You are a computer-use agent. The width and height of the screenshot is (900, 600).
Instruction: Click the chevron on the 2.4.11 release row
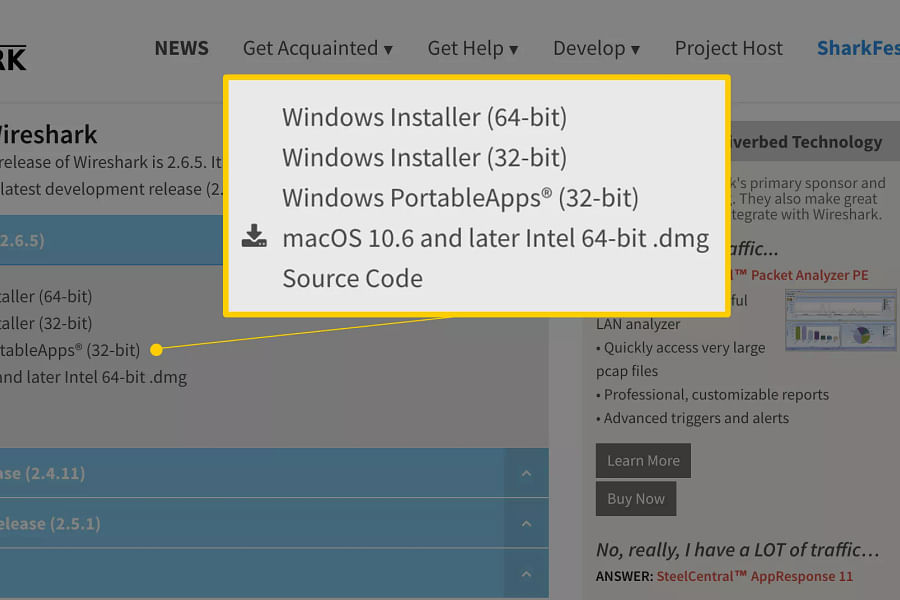pos(526,473)
